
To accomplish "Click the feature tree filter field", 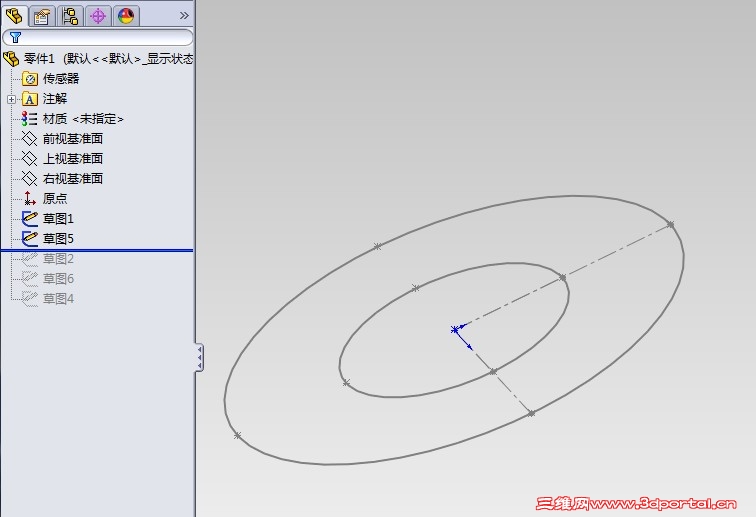I will coord(97,37).
